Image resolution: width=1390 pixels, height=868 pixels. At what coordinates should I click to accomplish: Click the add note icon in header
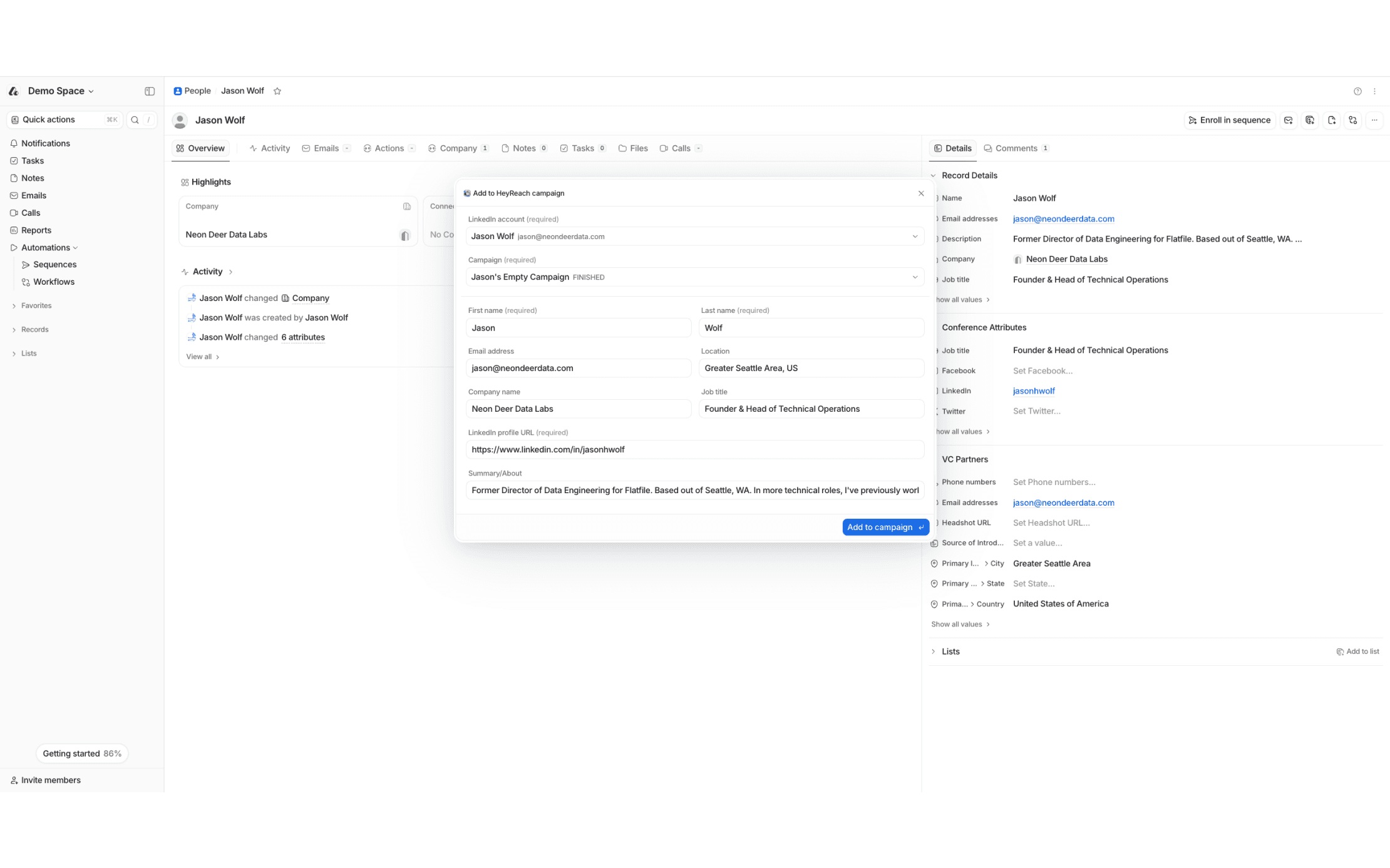(1331, 120)
